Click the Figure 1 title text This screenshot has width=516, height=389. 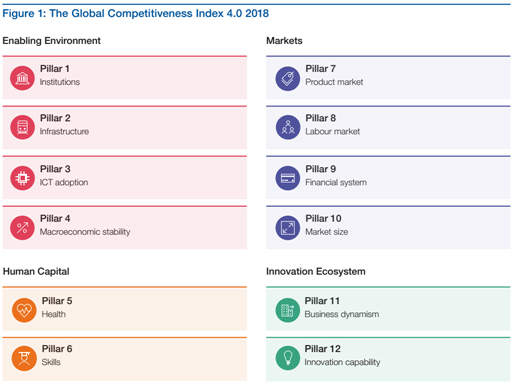pos(135,13)
